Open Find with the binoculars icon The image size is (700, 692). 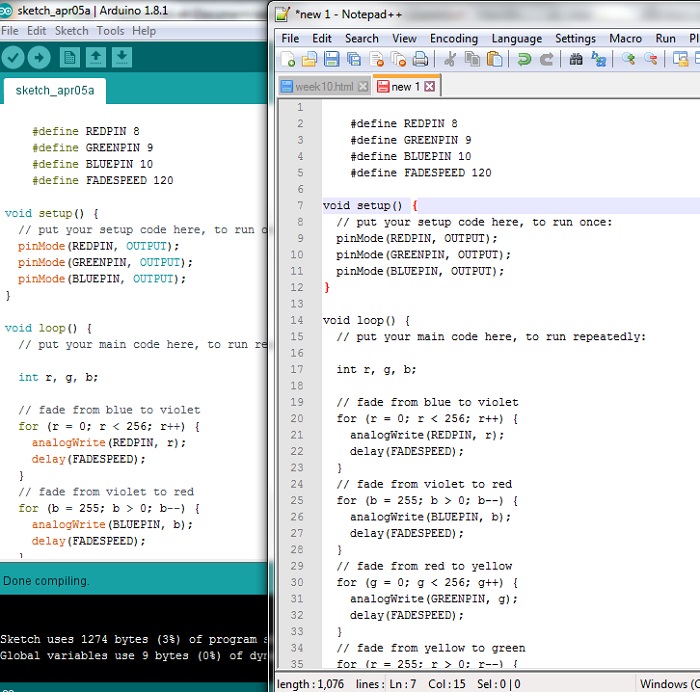point(576,59)
